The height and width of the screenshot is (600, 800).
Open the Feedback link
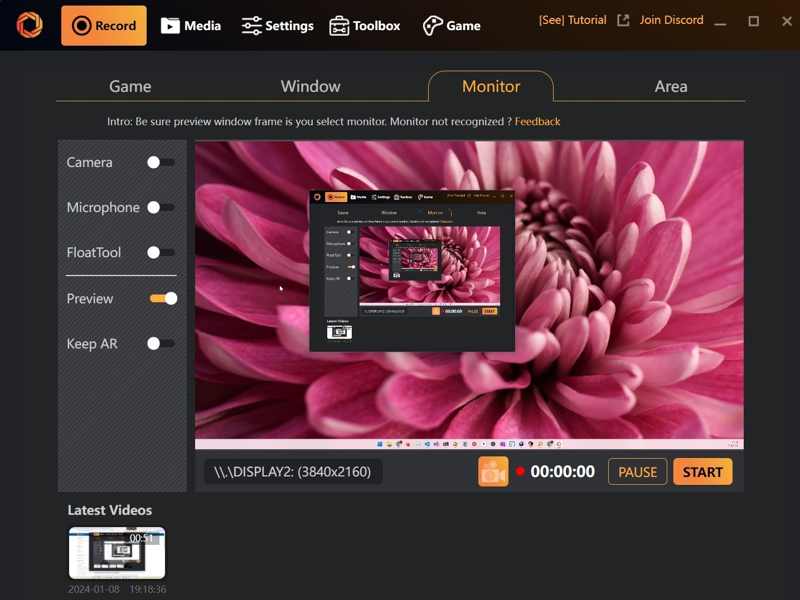[x=537, y=121]
